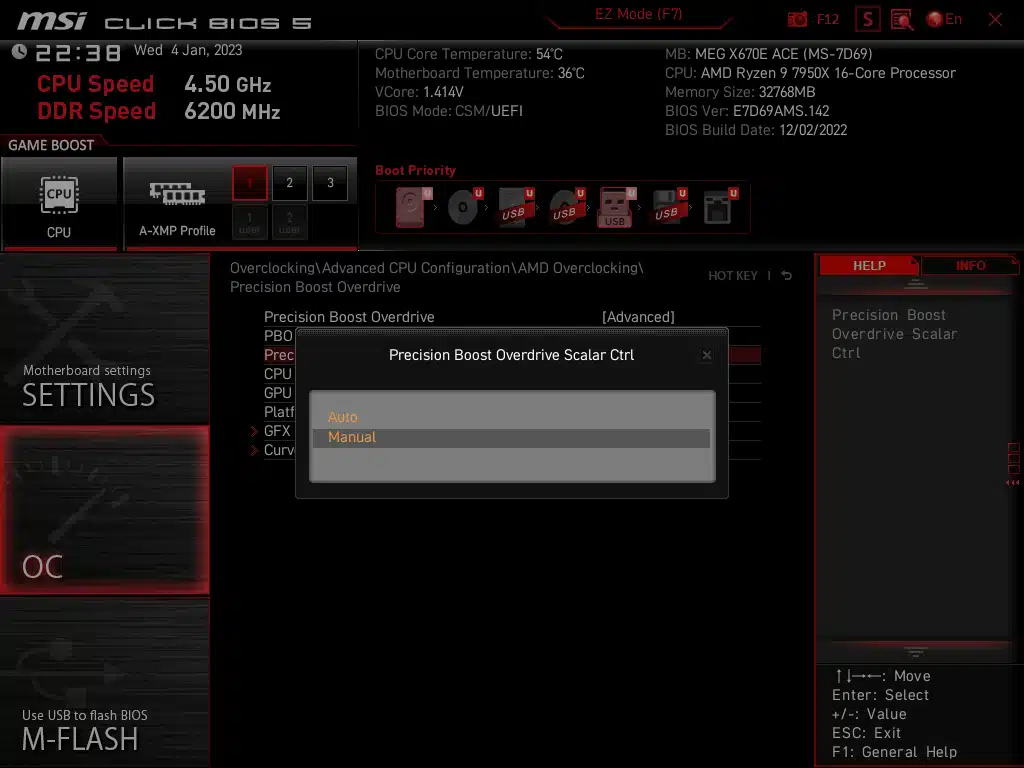Toggle CPU Game Boost button
This screenshot has width=1024, height=768.
59,204
